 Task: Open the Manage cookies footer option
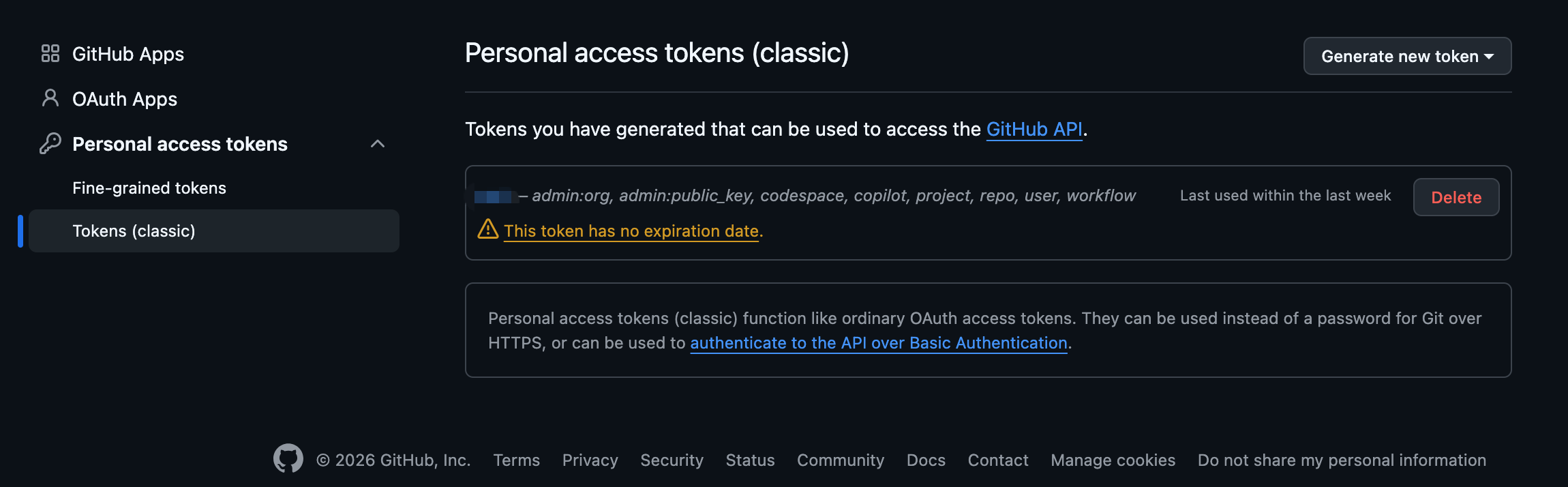(x=1113, y=460)
